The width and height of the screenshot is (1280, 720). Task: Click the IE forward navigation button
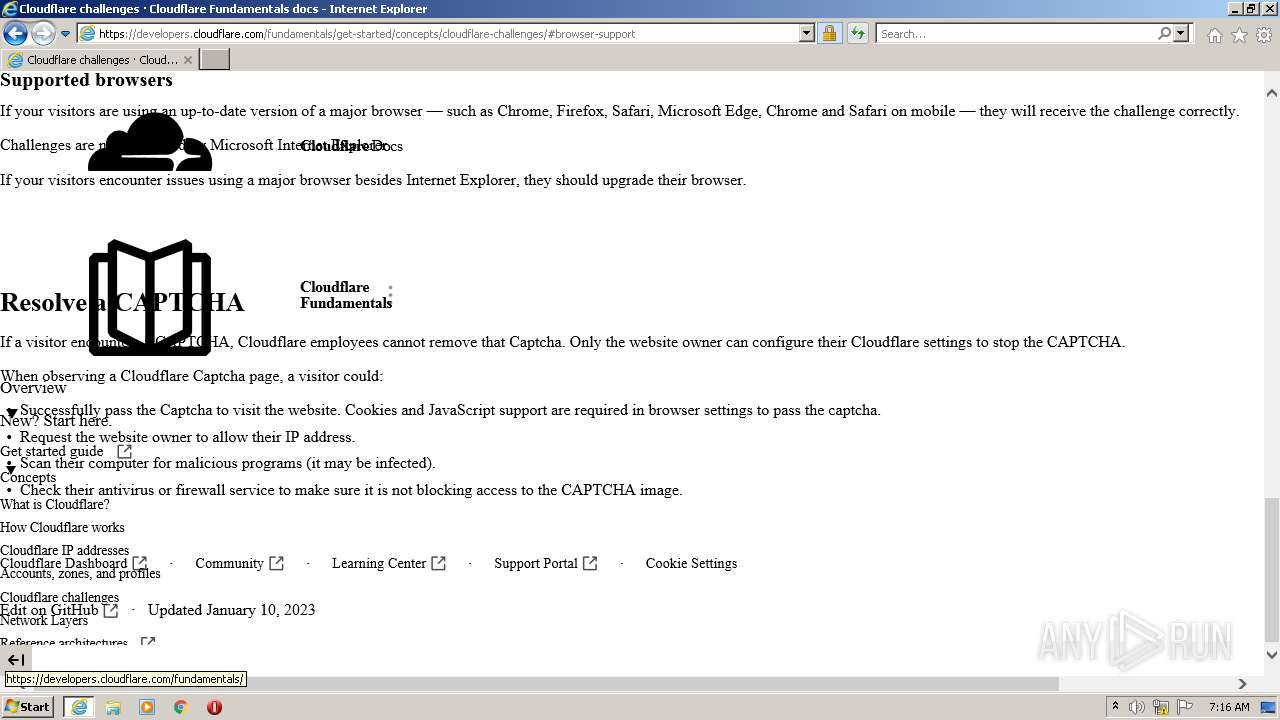click(x=43, y=33)
